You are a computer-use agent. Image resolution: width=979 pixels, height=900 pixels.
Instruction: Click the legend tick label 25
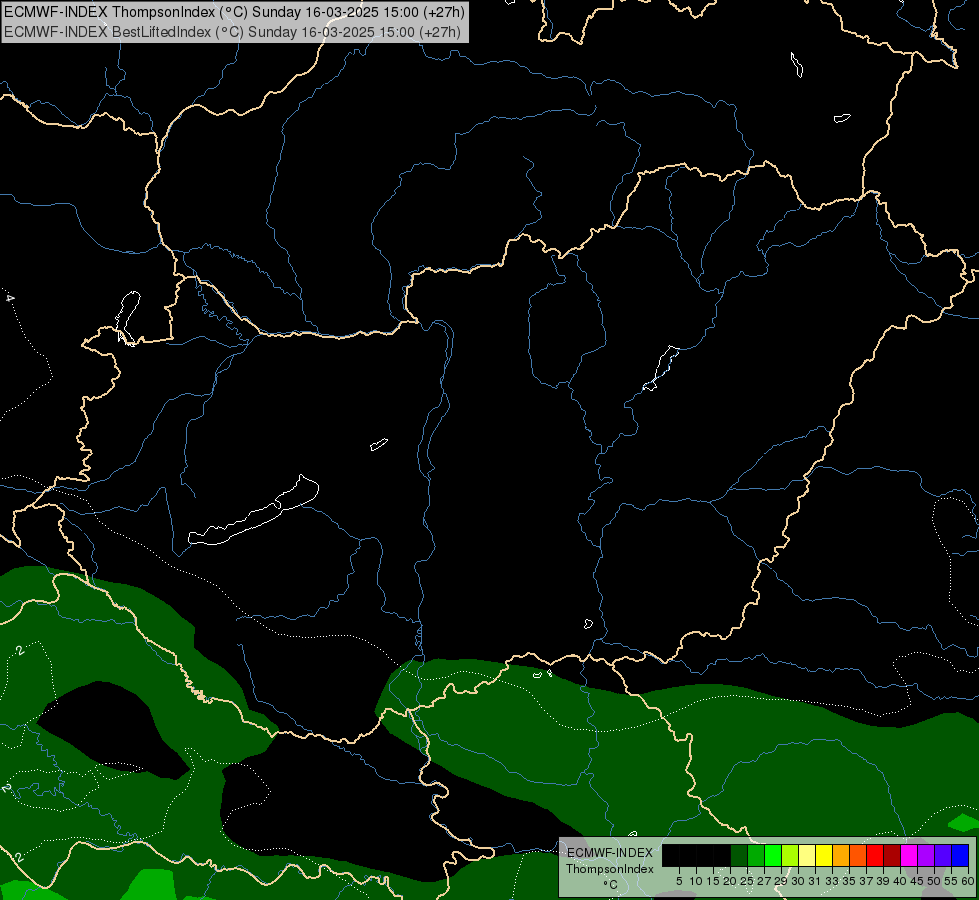[747, 881]
